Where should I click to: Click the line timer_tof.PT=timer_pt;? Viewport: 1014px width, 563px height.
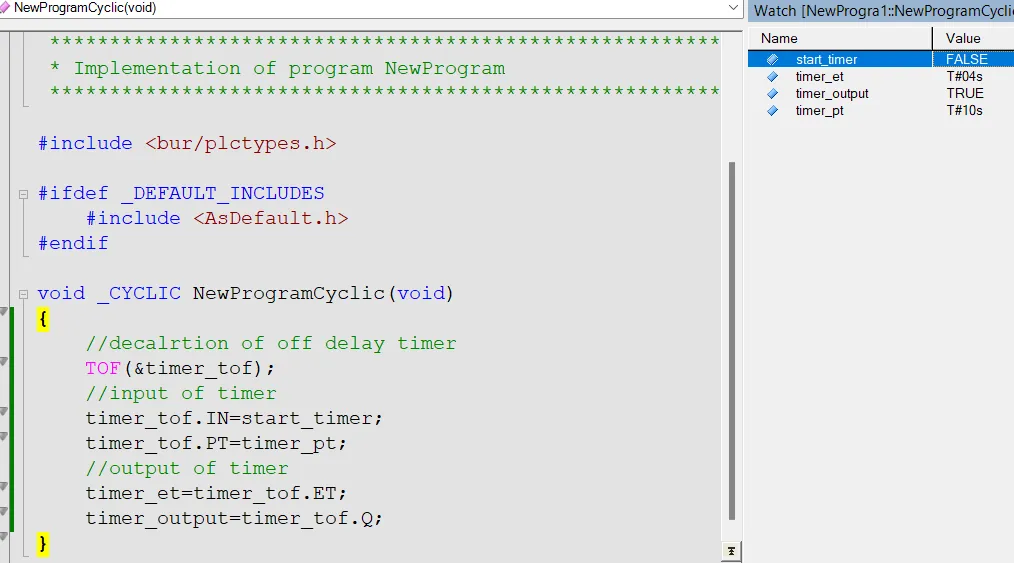click(216, 443)
